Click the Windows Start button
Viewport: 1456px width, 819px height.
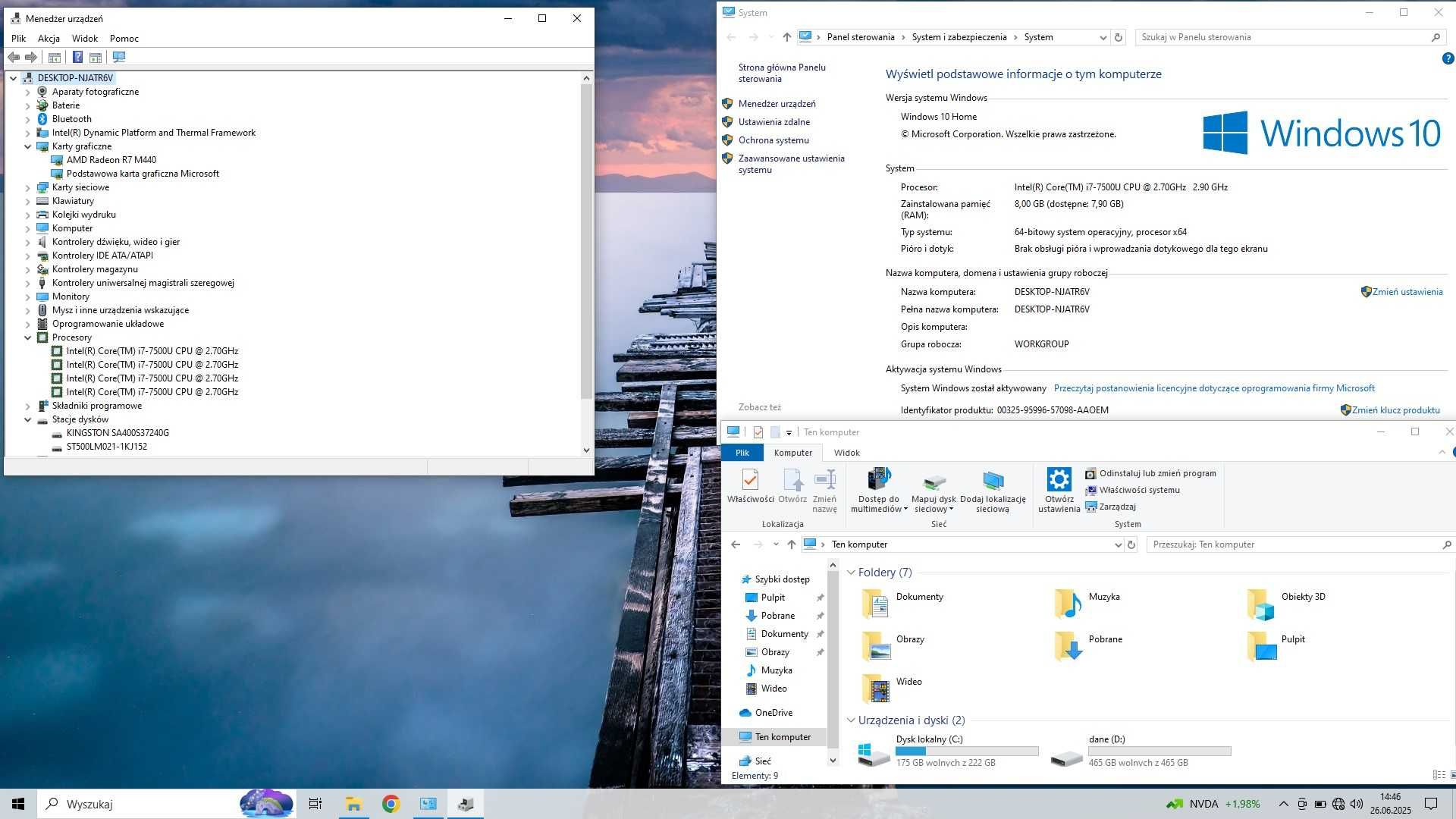[18, 804]
